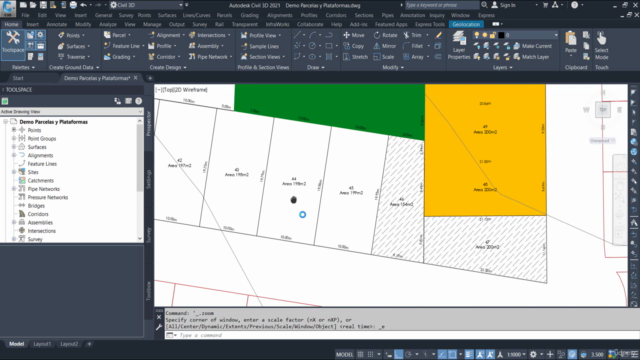
Task: Switch to the Start drawing tab
Action: click(18, 78)
